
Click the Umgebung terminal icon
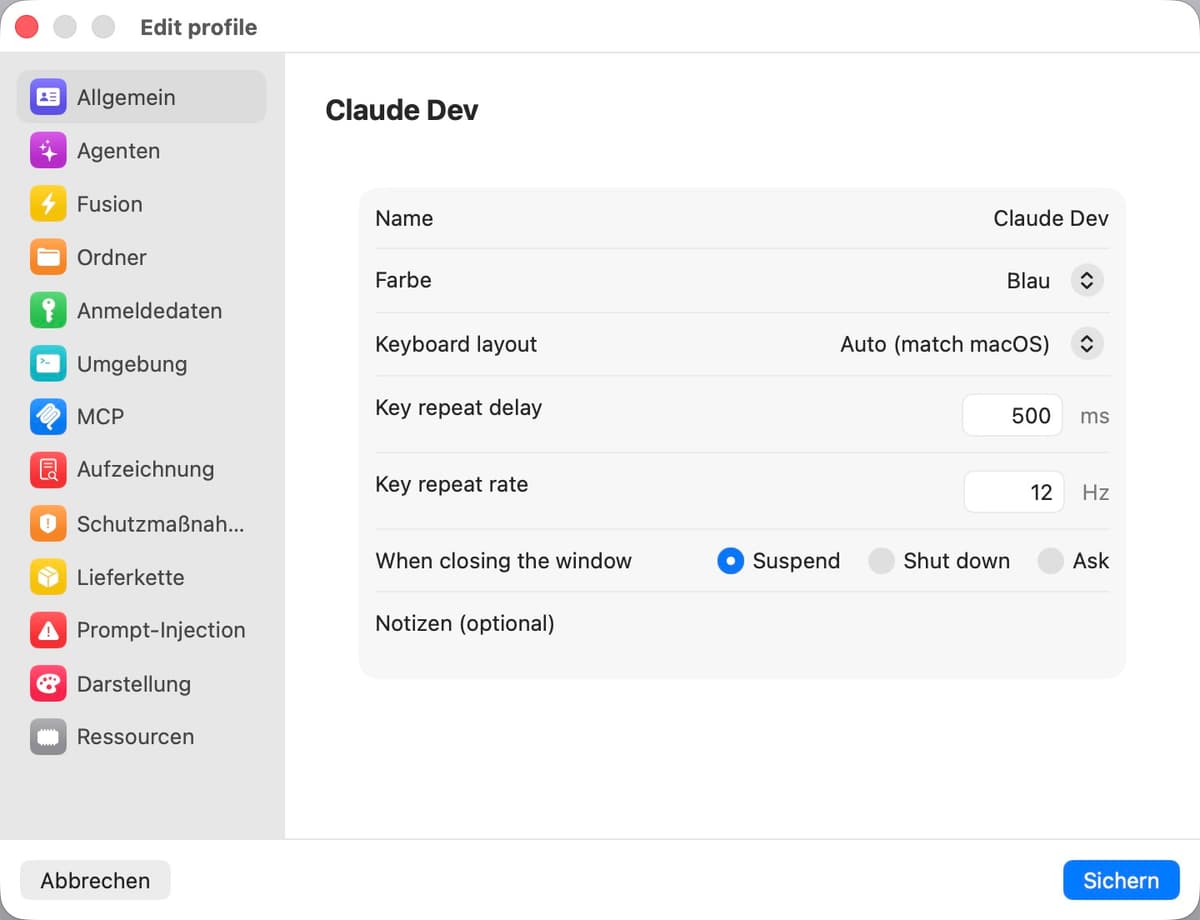(48, 364)
